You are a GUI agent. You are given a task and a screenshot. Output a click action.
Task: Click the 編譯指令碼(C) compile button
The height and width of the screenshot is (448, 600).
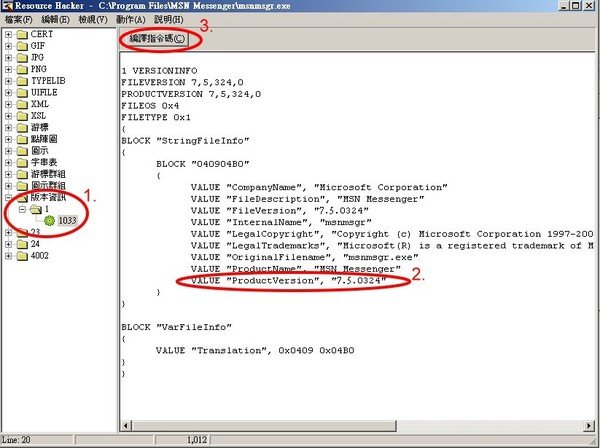pos(157,39)
